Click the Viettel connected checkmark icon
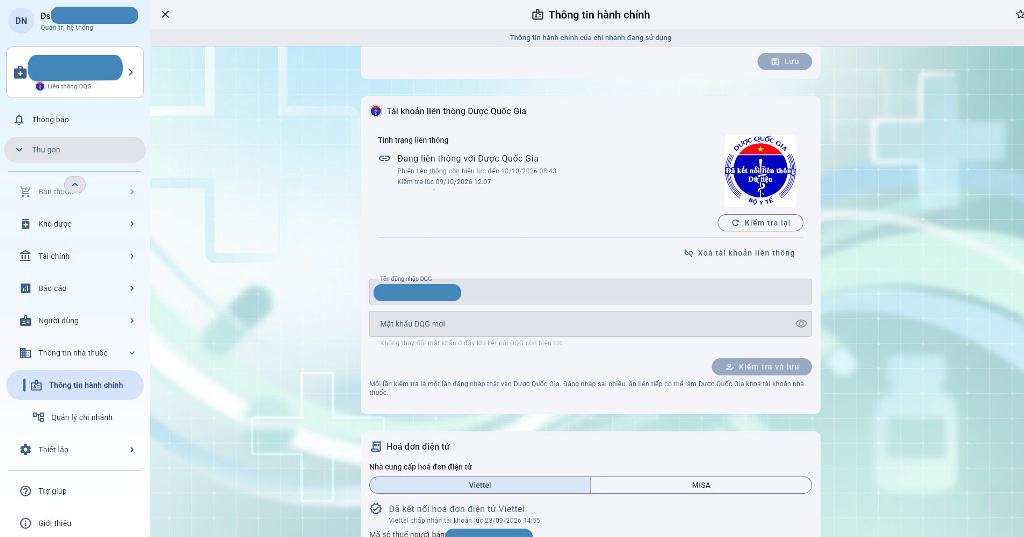The width and height of the screenshot is (1024, 537). tap(376, 509)
